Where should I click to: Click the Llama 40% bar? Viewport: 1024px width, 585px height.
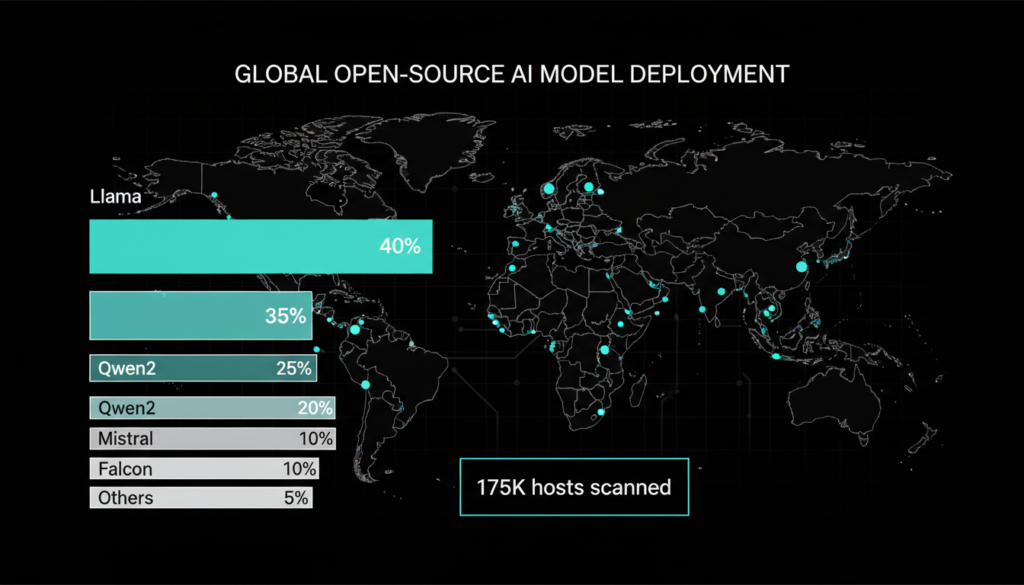coord(260,246)
